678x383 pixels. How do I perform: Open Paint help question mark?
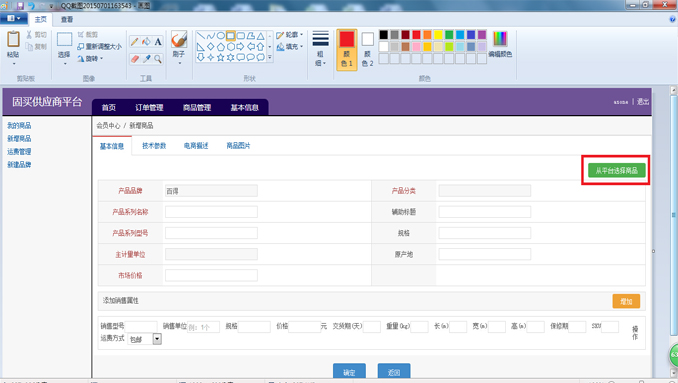[672, 19]
